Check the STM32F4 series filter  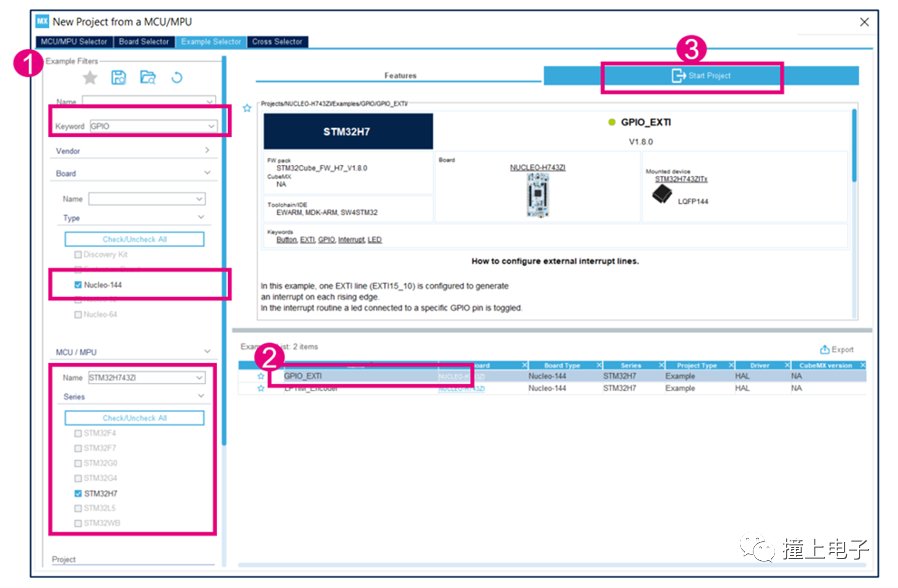78,433
